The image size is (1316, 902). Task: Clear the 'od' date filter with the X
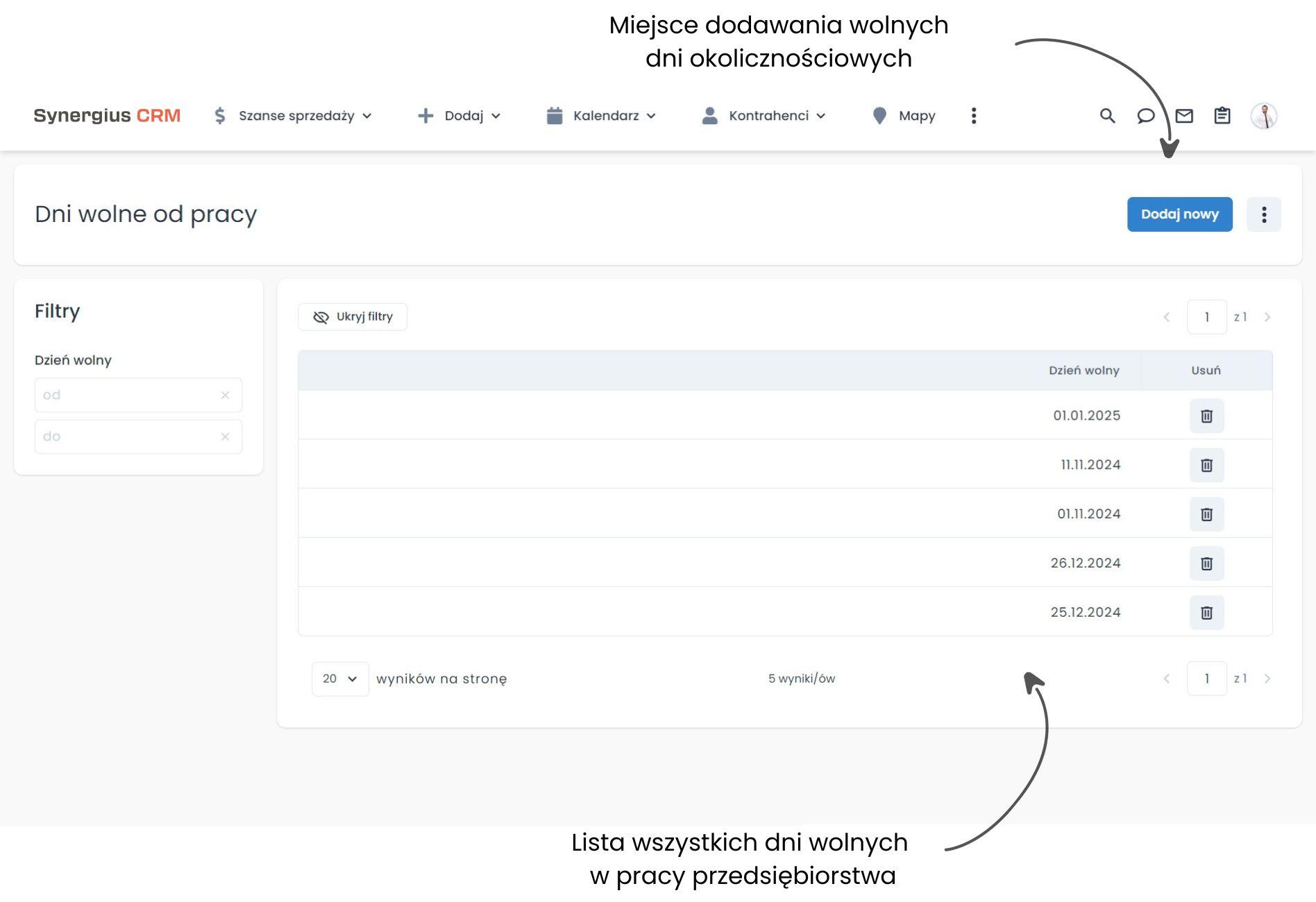click(225, 395)
